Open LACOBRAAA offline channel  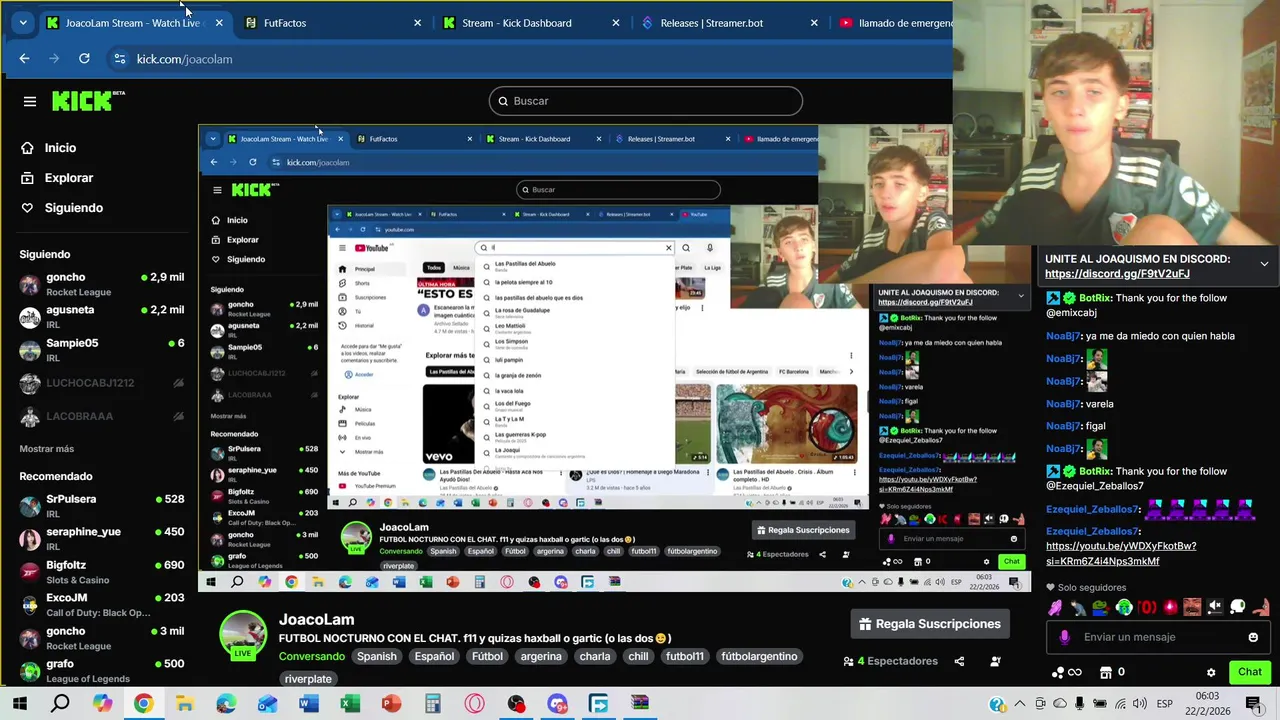[x=101, y=416]
